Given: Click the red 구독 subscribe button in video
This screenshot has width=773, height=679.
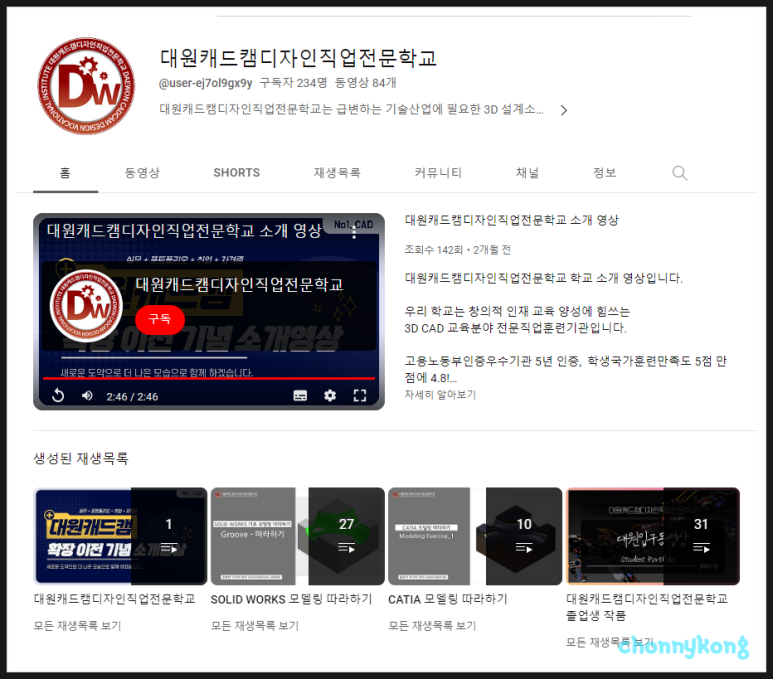Looking at the screenshot, I should click(160, 319).
